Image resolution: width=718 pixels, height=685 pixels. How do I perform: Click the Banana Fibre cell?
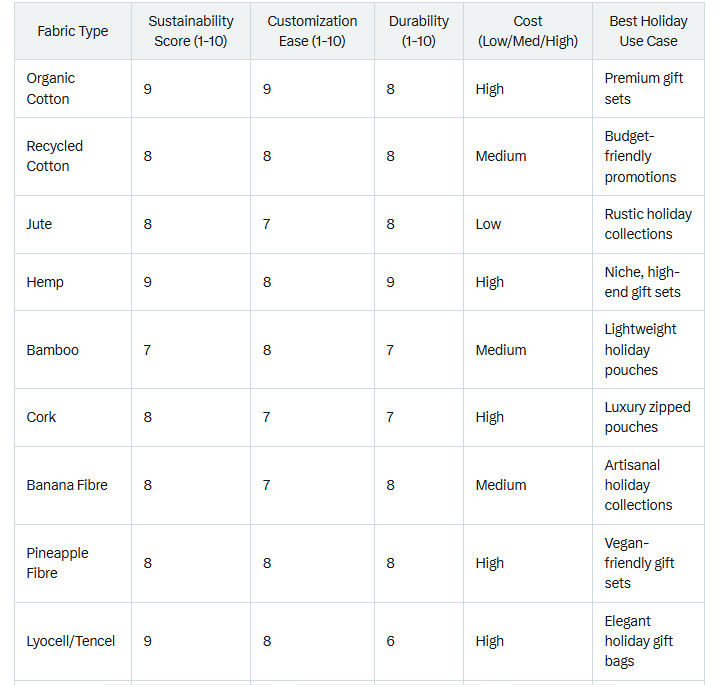tap(67, 485)
